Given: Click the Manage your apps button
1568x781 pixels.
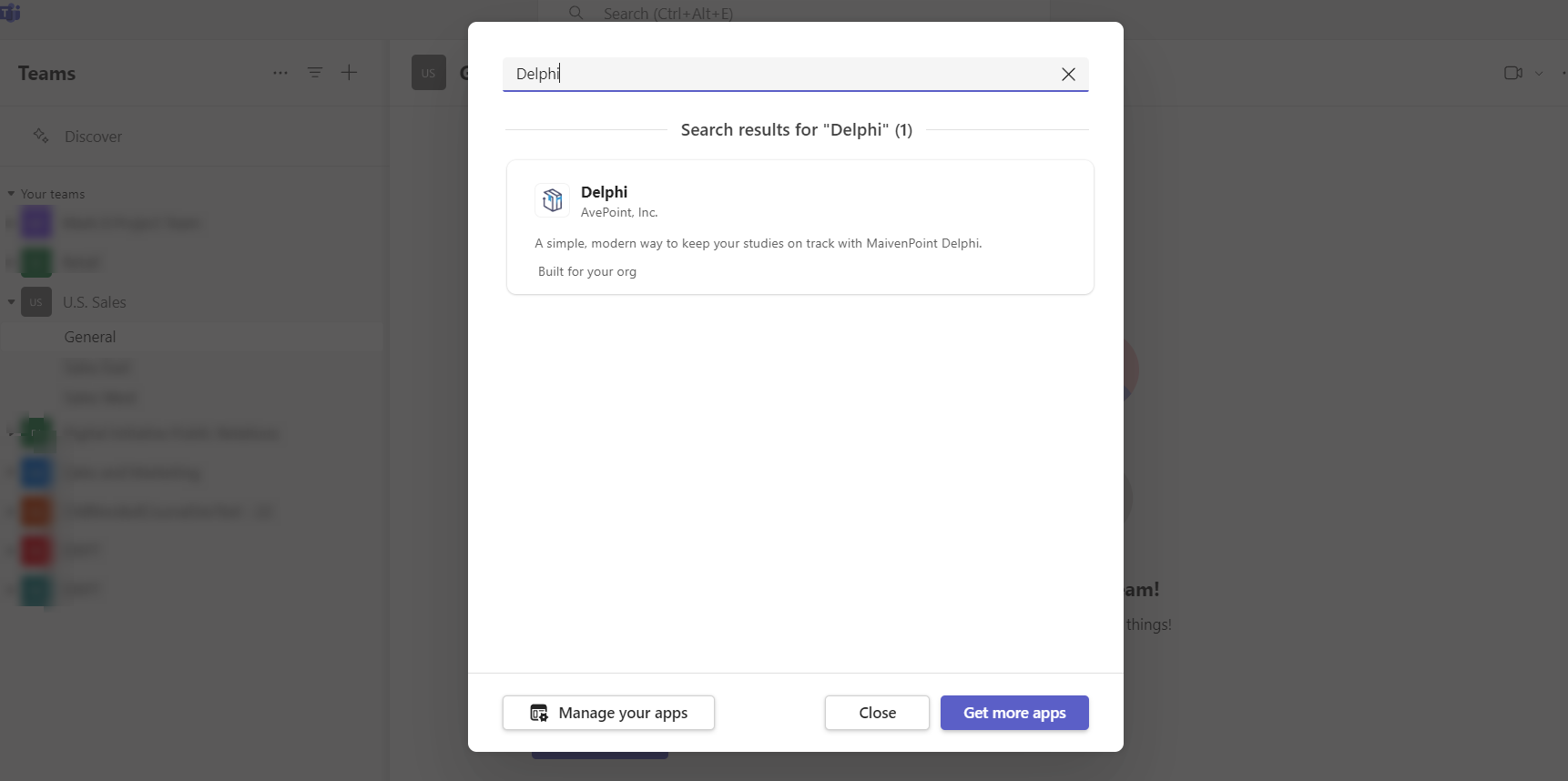Looking at the screenshot, I should pyautogui.click(x=608, y=713).
